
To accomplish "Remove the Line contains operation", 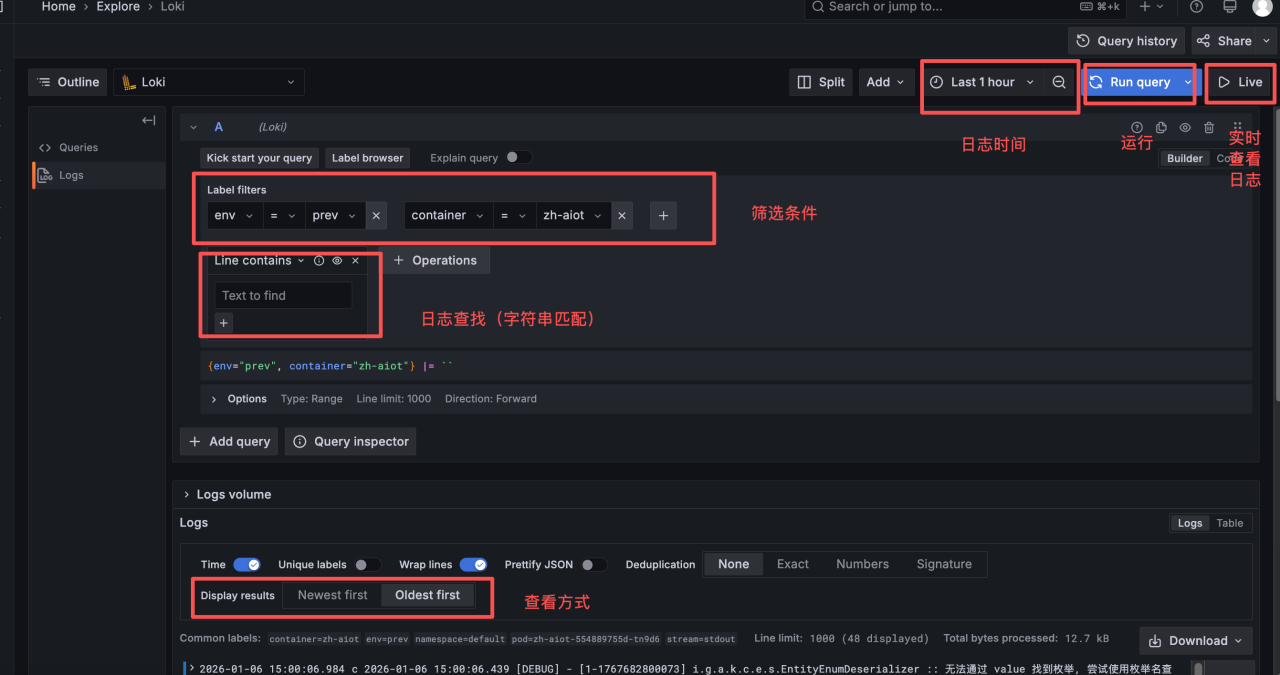I will click(x=355, y=261).
